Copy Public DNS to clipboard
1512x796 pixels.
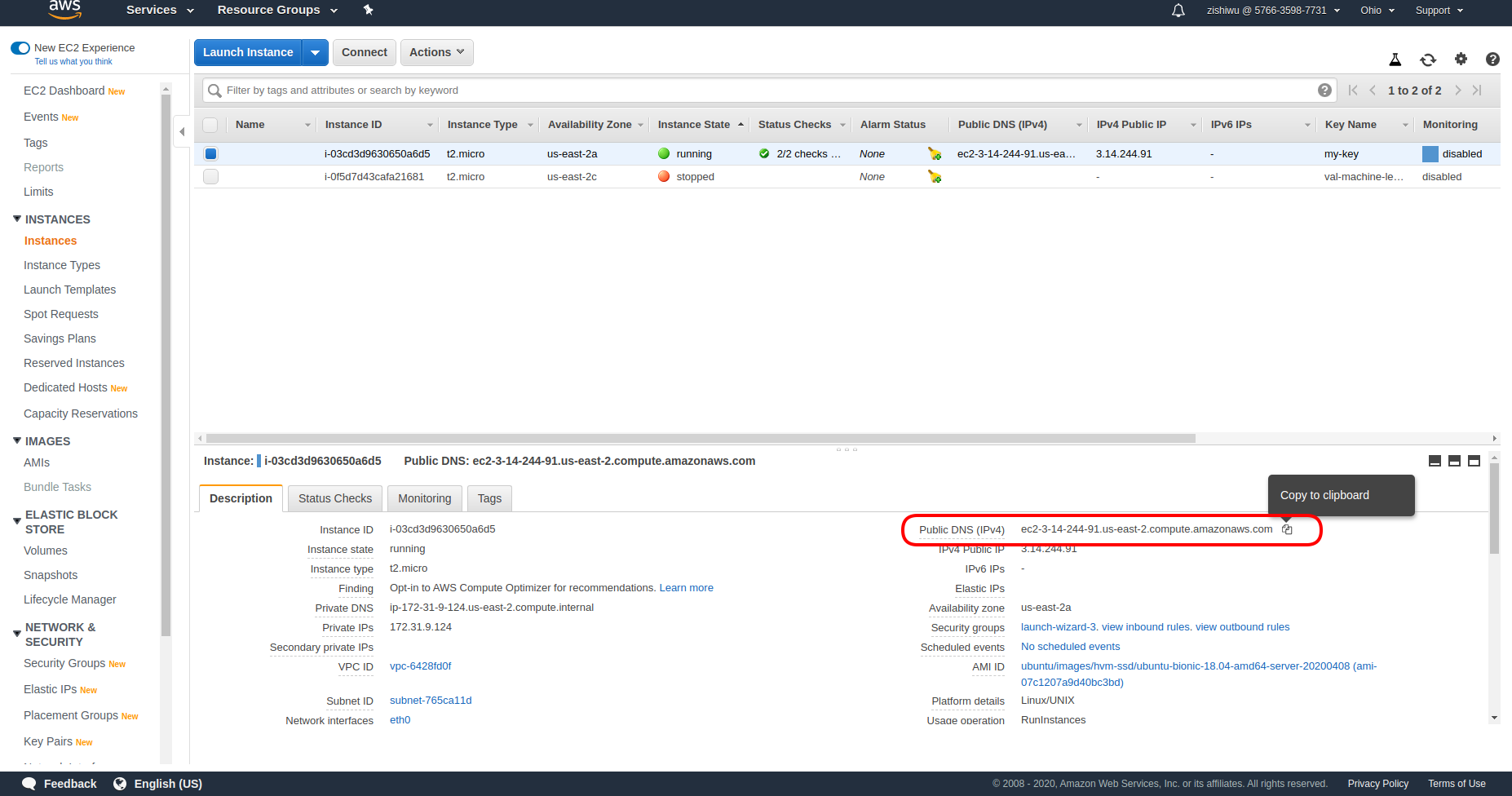[x=1287, y=529]
